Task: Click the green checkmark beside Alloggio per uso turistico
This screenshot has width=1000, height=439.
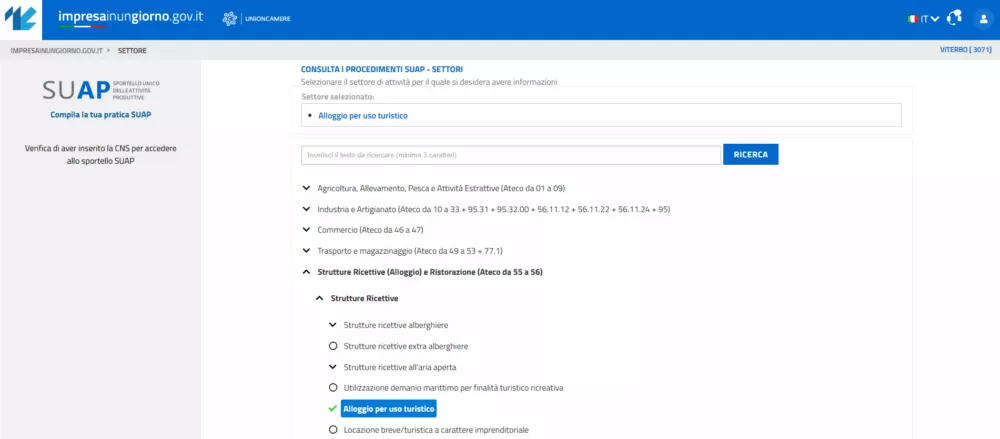Action: point(333,409)
